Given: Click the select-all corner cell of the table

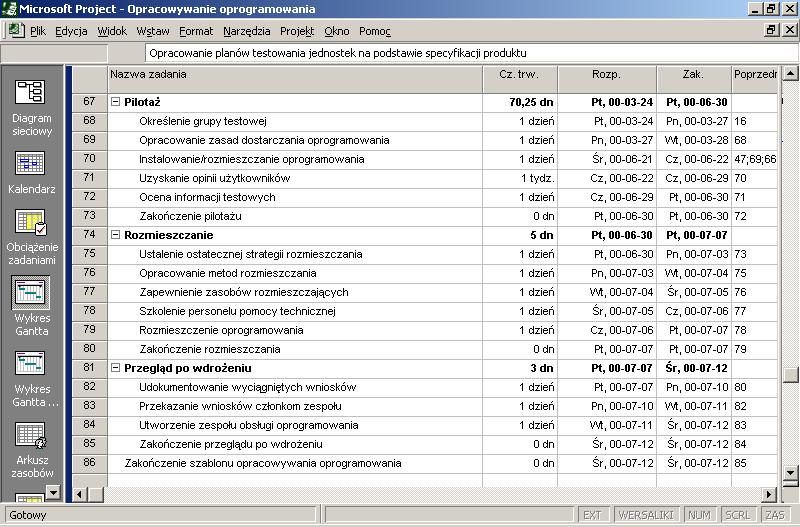Looking at the screenshot, I should click(90, 79).
